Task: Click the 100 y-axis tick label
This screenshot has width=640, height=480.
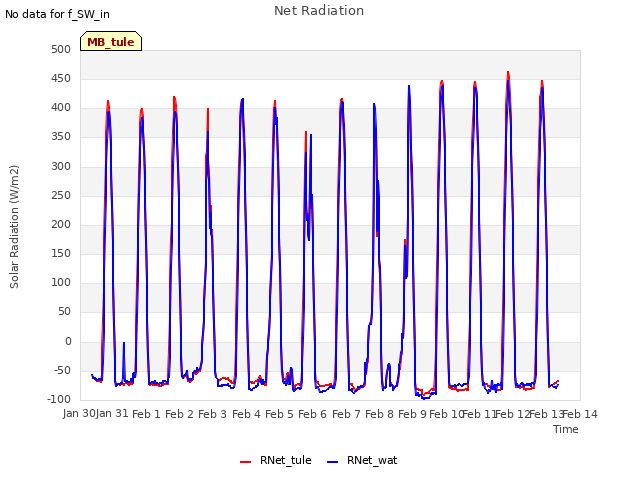Action: click(61, 282)
